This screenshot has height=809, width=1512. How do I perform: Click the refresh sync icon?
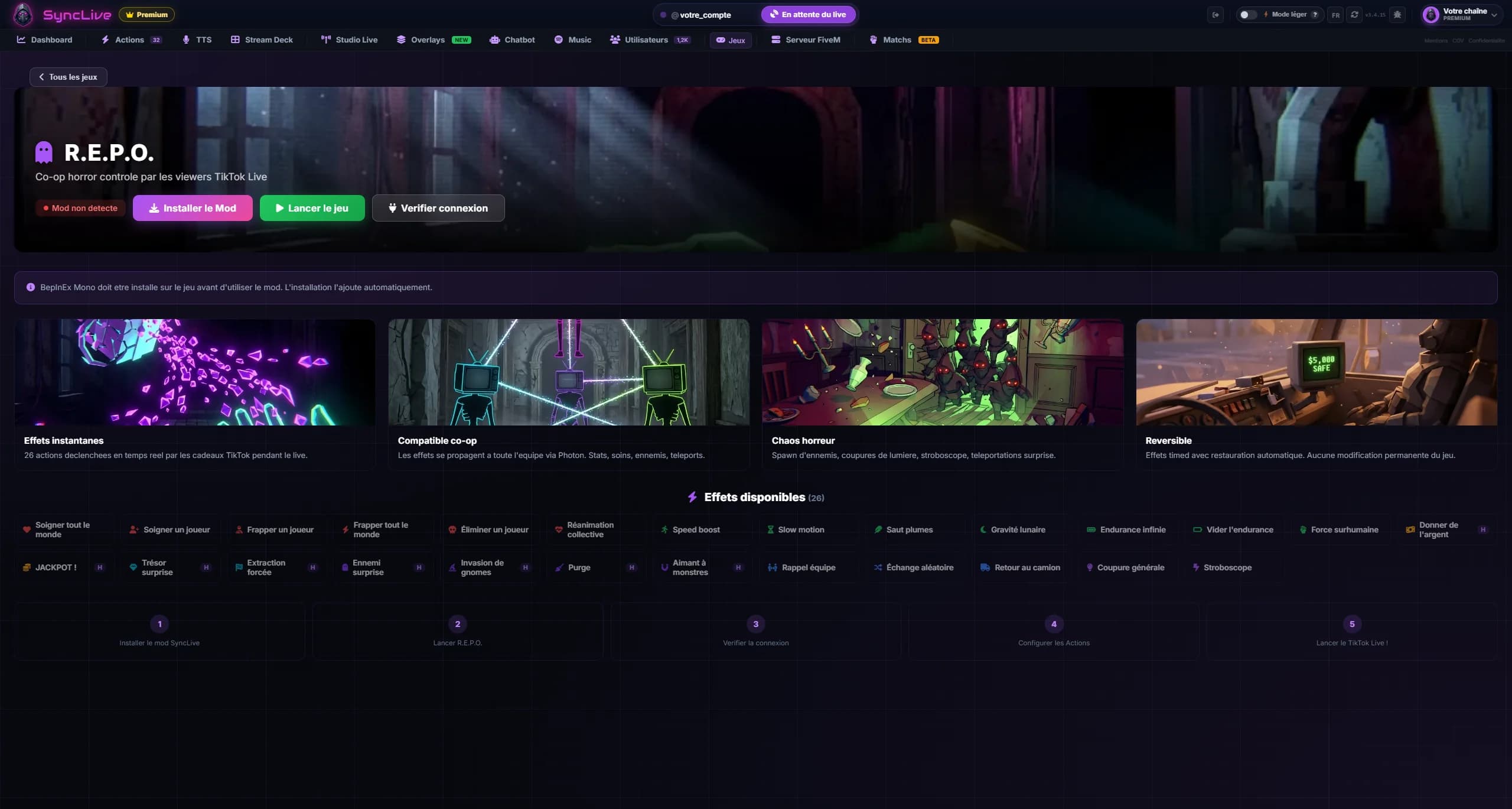tap(1354, 15)
